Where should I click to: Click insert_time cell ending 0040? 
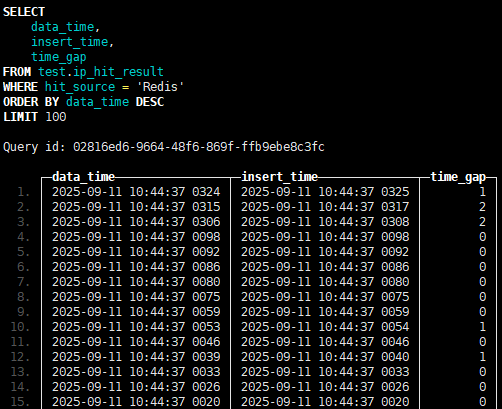325,357
